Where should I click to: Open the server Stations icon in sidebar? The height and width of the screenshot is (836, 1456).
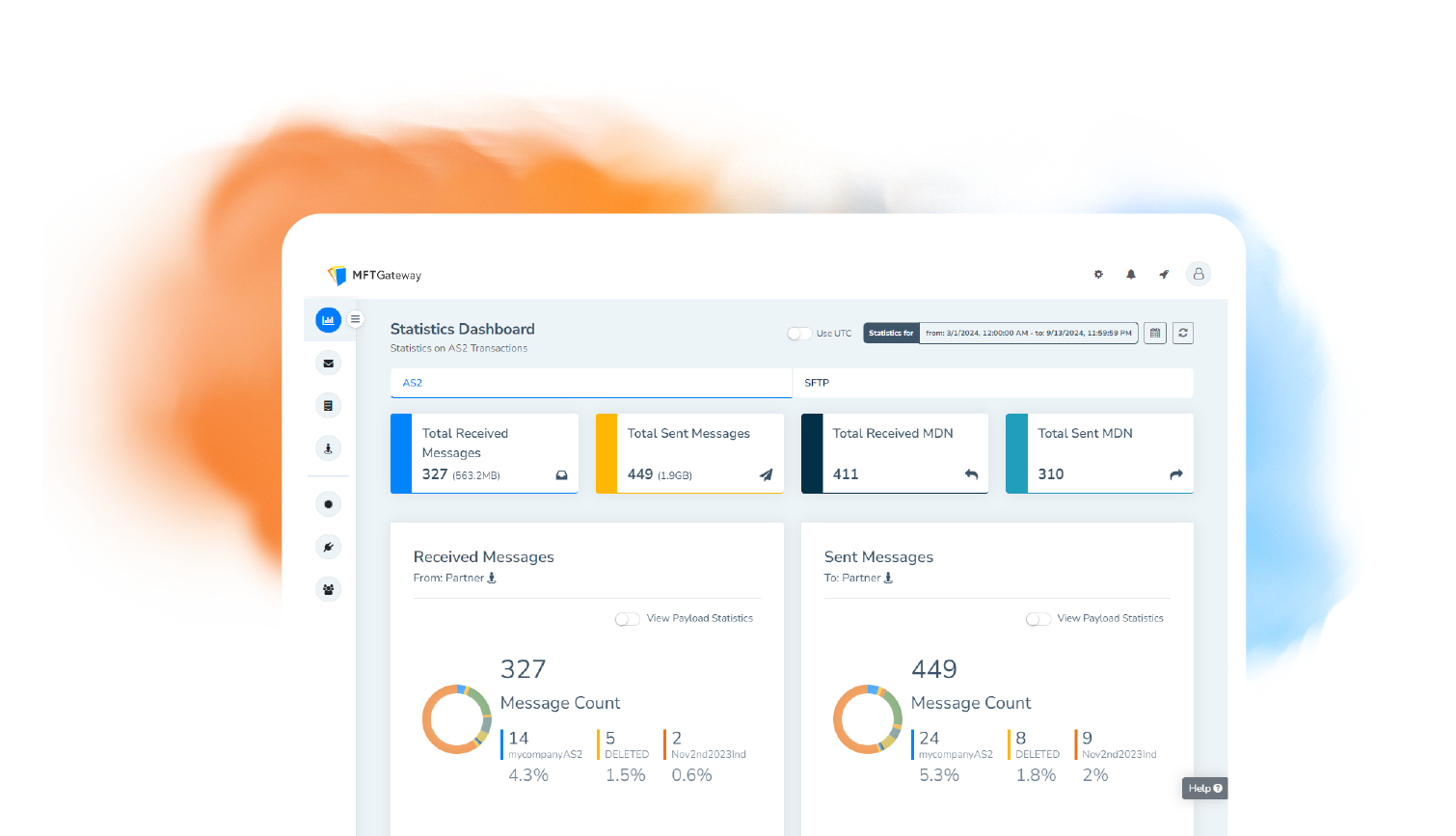[x=328, y=406]
